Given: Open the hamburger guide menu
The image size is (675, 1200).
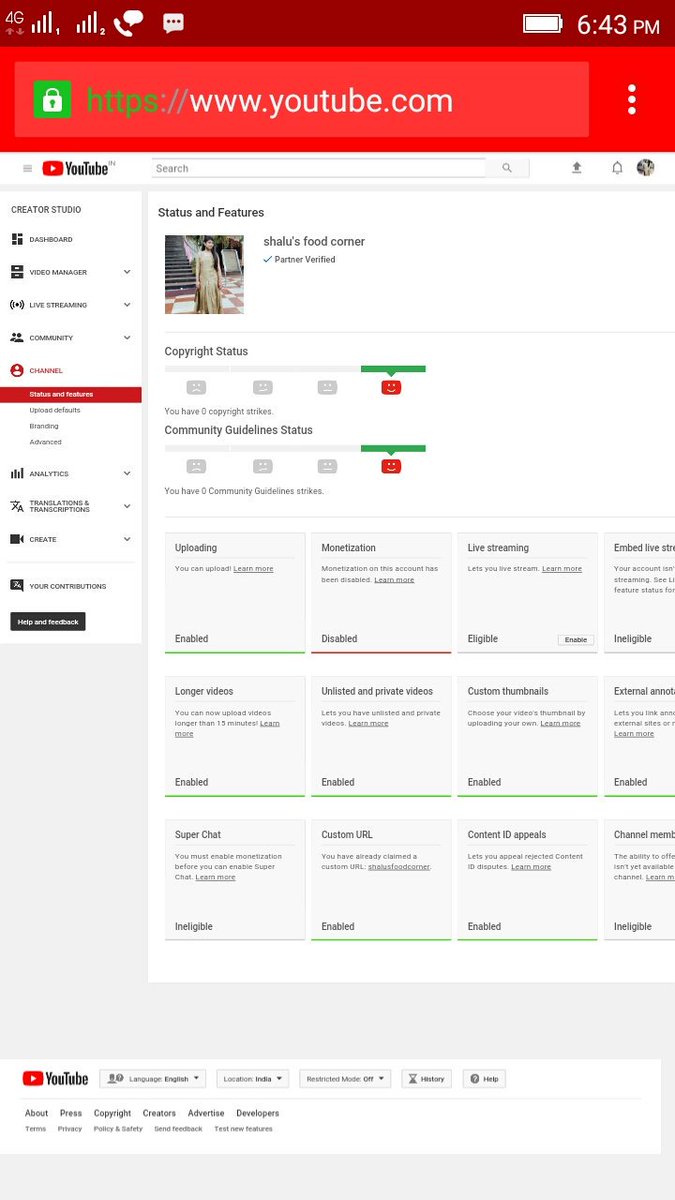Looking at the screenshot, I should (27, 169).
